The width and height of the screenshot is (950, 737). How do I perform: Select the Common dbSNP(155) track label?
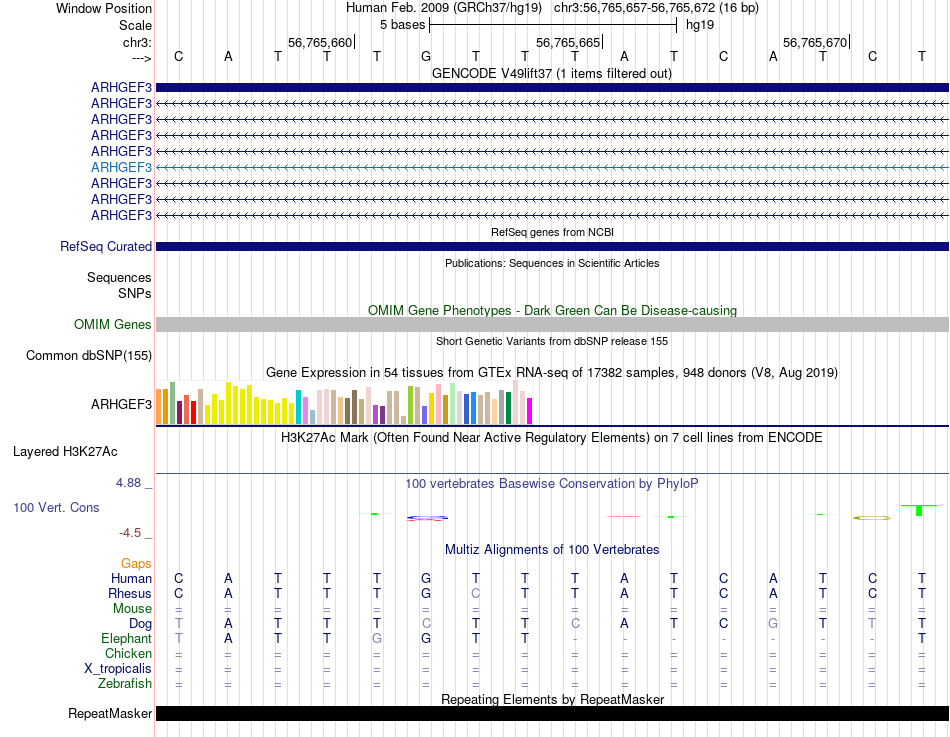[88, 356]
